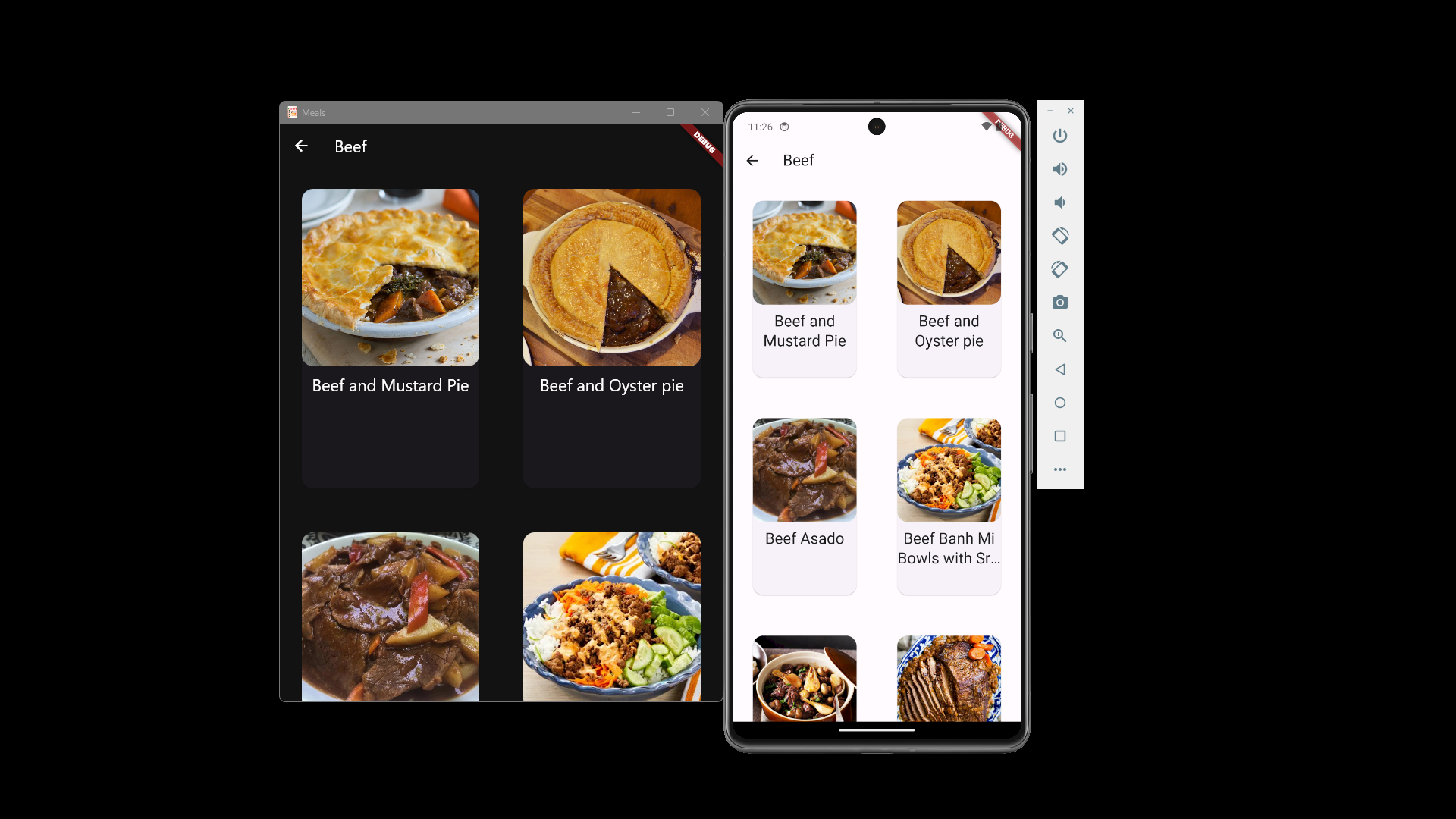
Task: Toggle the back navigation button on mobile
Action: [x=752, y=160]
